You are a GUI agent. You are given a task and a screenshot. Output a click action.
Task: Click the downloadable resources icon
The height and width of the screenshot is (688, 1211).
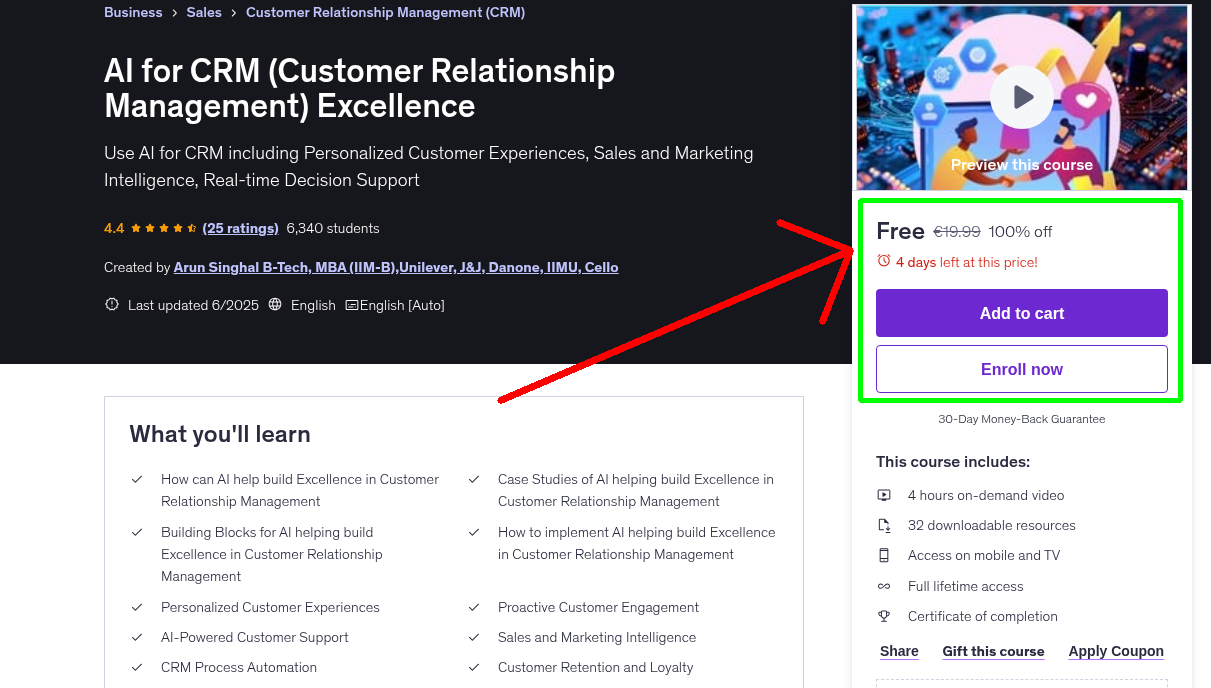[x=884, y=525]
